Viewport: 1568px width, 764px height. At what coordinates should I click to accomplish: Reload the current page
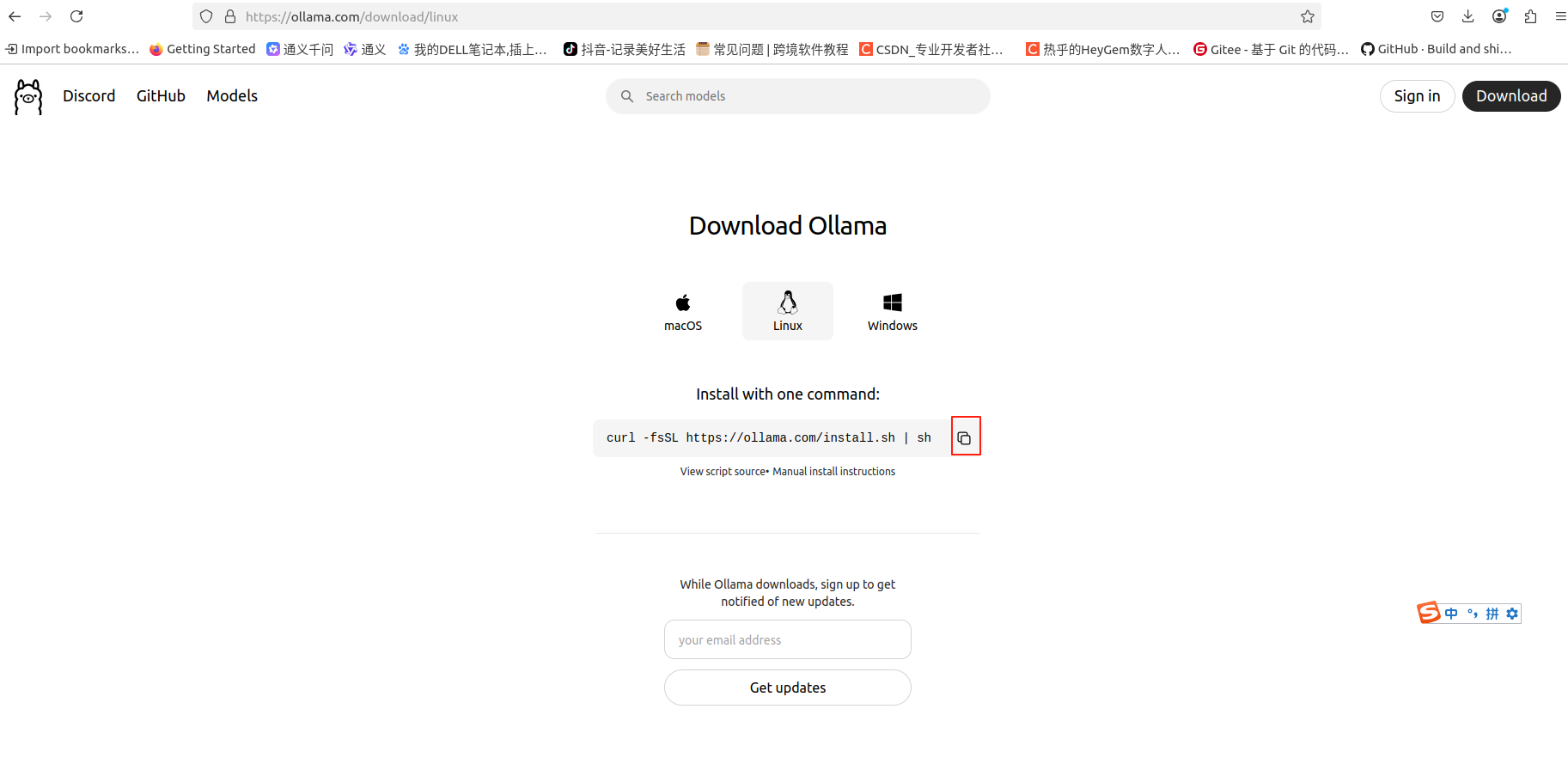76,16
